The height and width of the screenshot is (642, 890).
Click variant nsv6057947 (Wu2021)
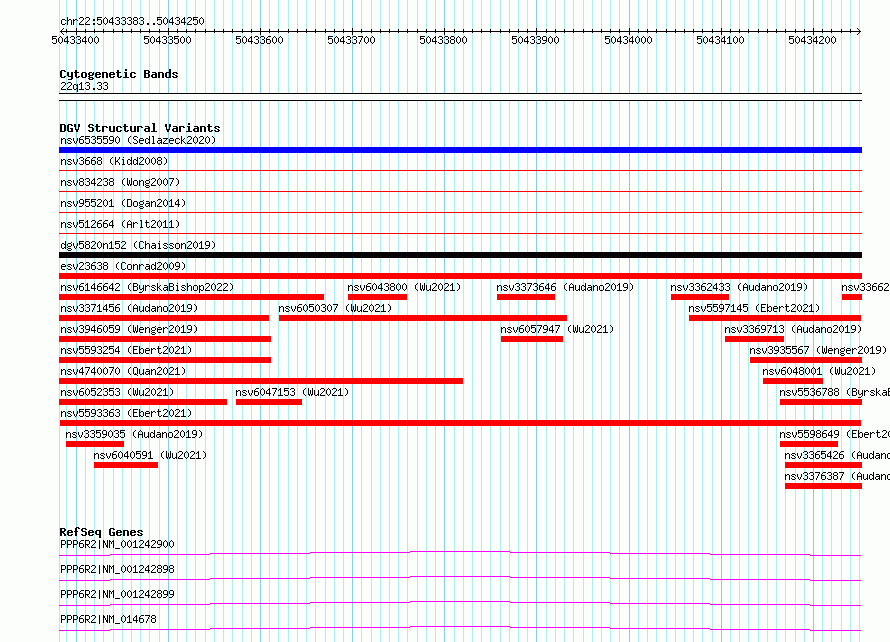pos(557,329)
